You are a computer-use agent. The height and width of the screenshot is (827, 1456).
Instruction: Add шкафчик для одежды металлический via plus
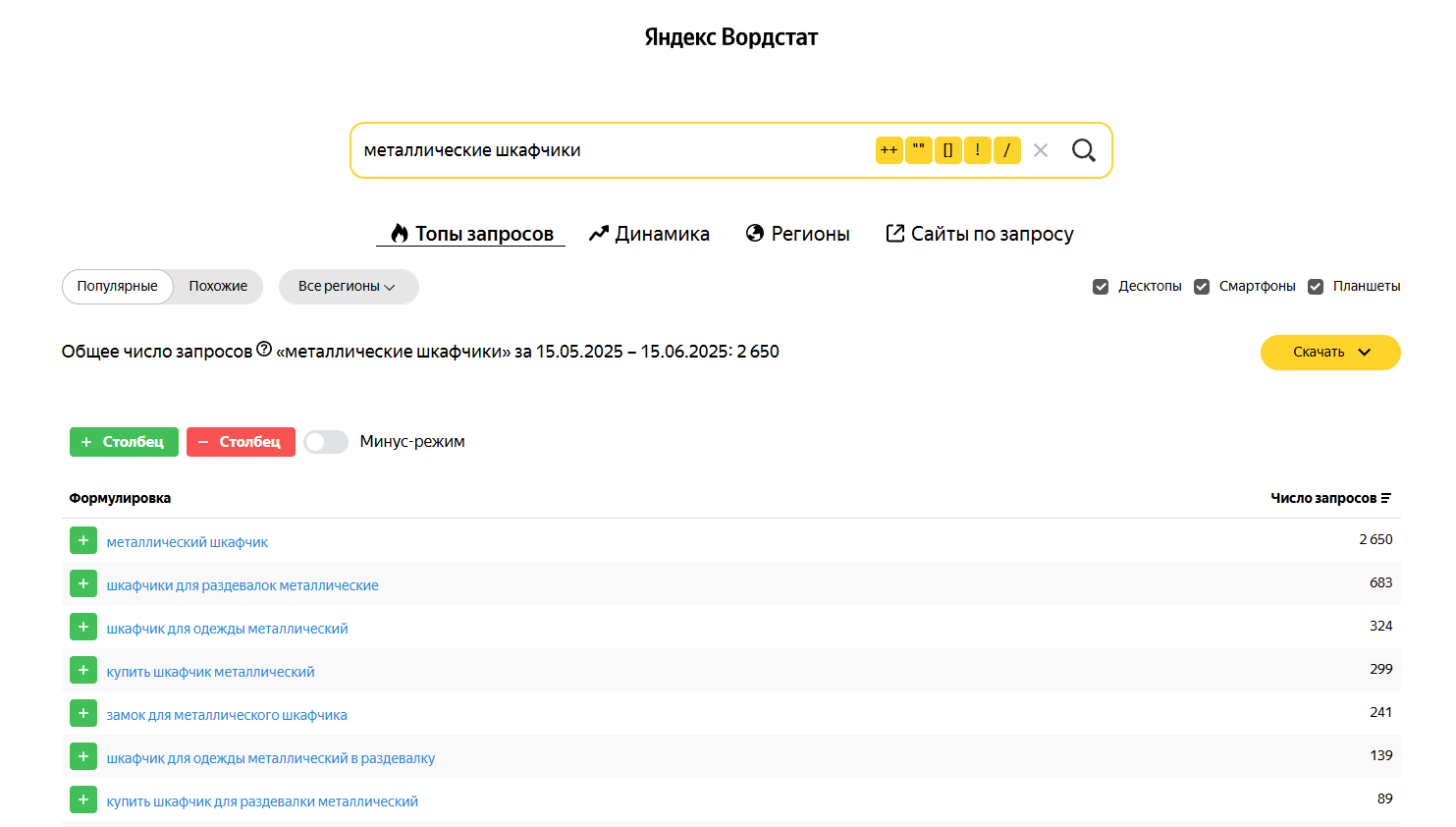coord(83,627)
